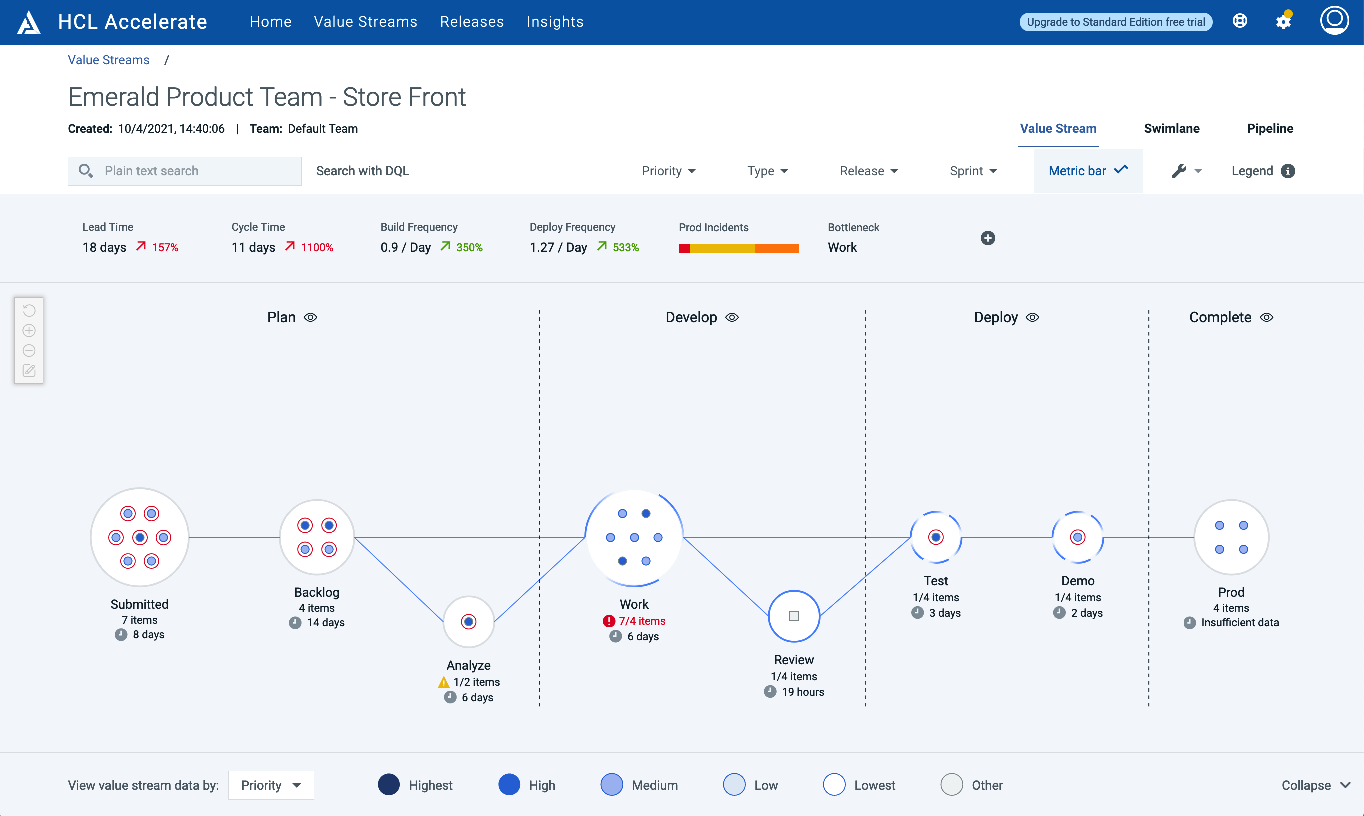1364x816 pixels.
Task: Select the Work stage circle
Action: [x=634, y=538]
